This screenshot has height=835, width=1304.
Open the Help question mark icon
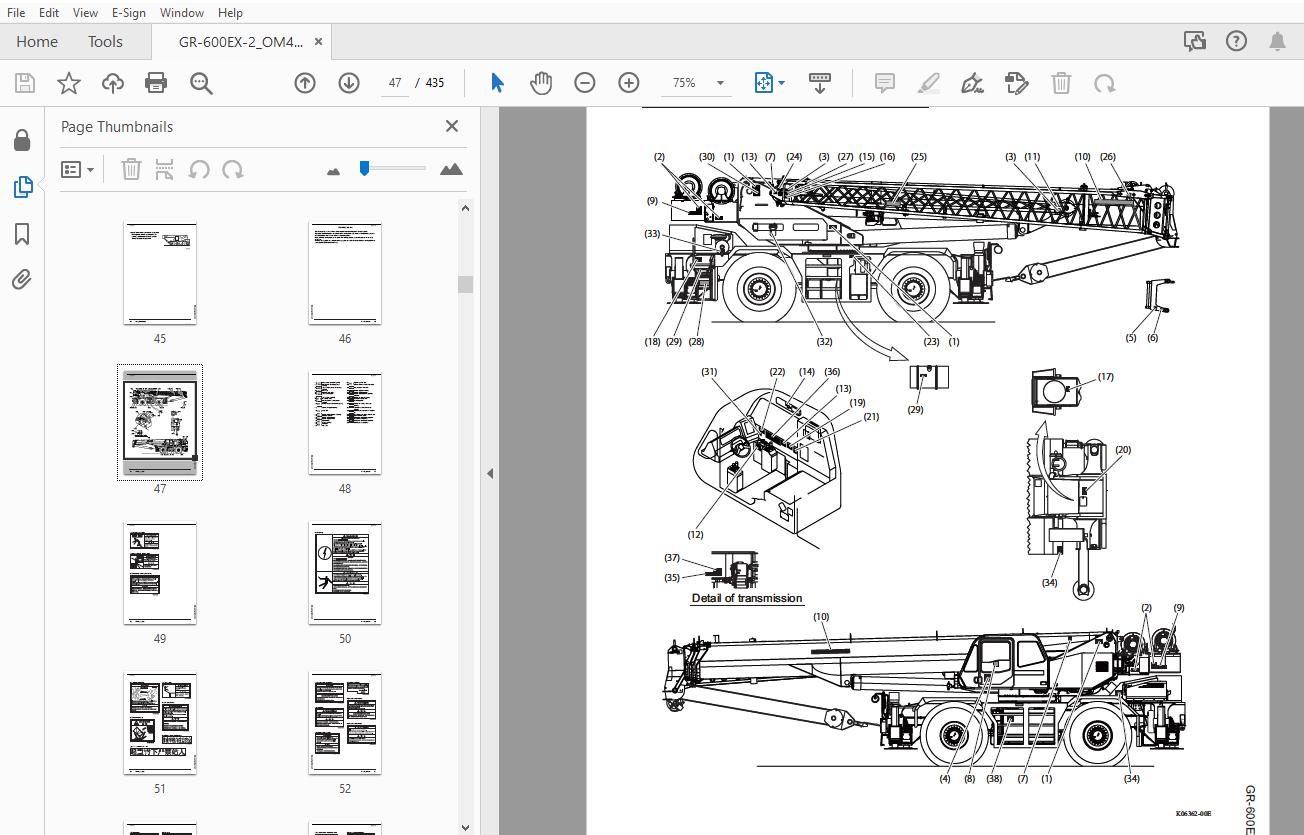pos(1236,41)
